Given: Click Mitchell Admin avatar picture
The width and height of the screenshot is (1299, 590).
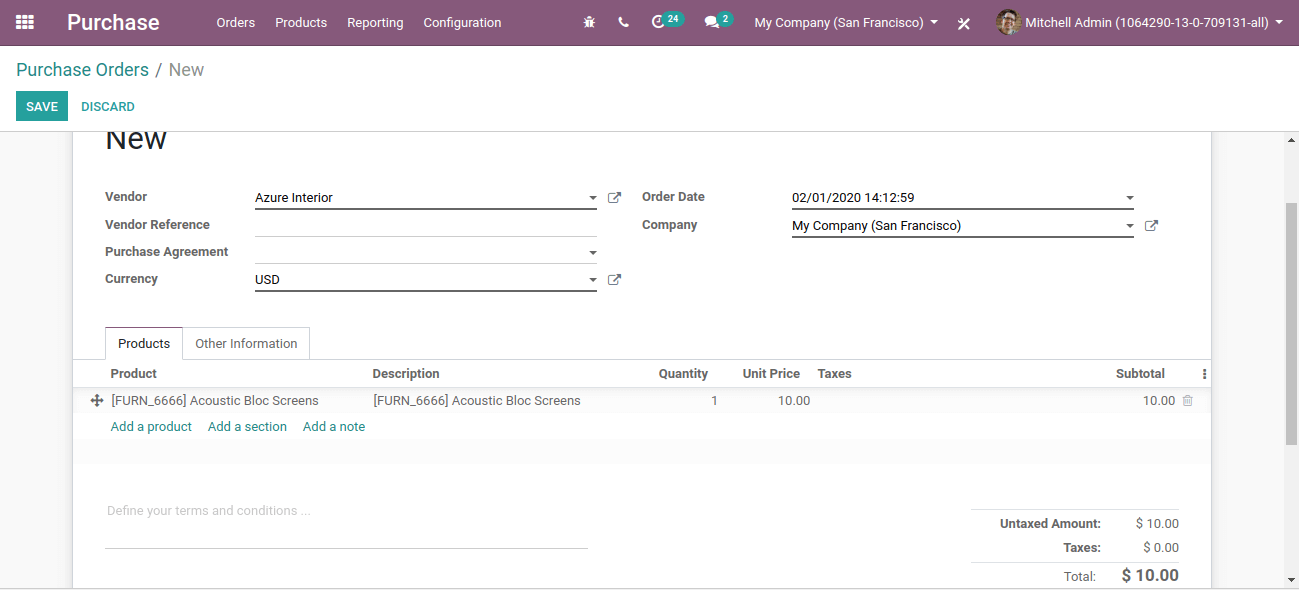Looking at the screenshot, I should tap(1008, 22).
